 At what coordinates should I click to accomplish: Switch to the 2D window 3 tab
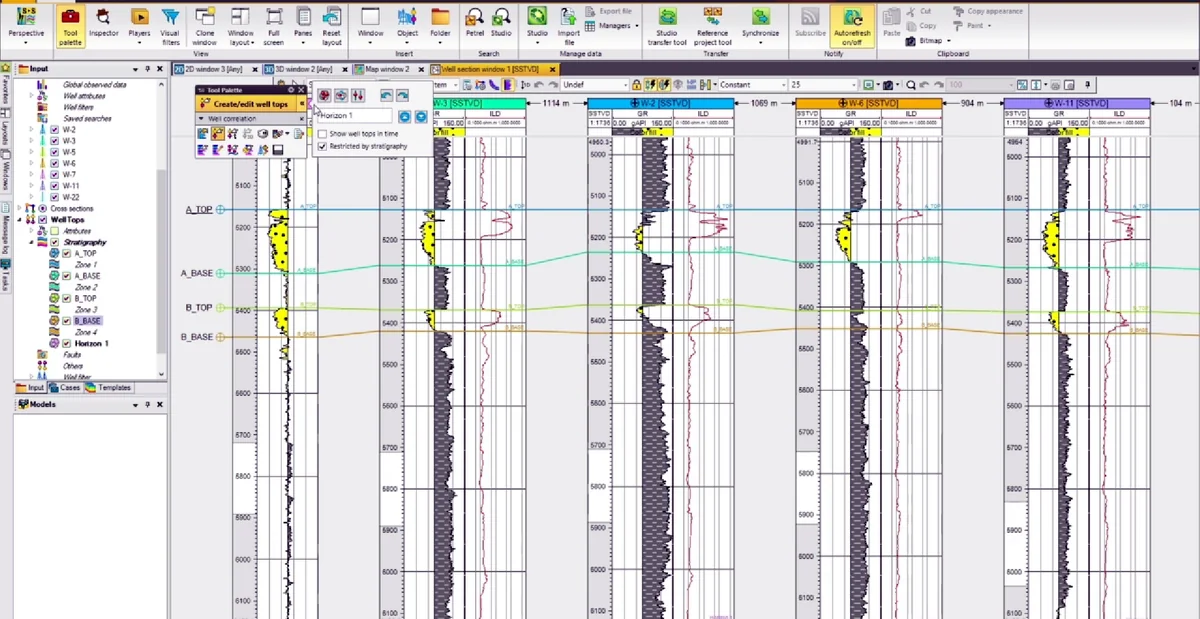pos(214,69)
